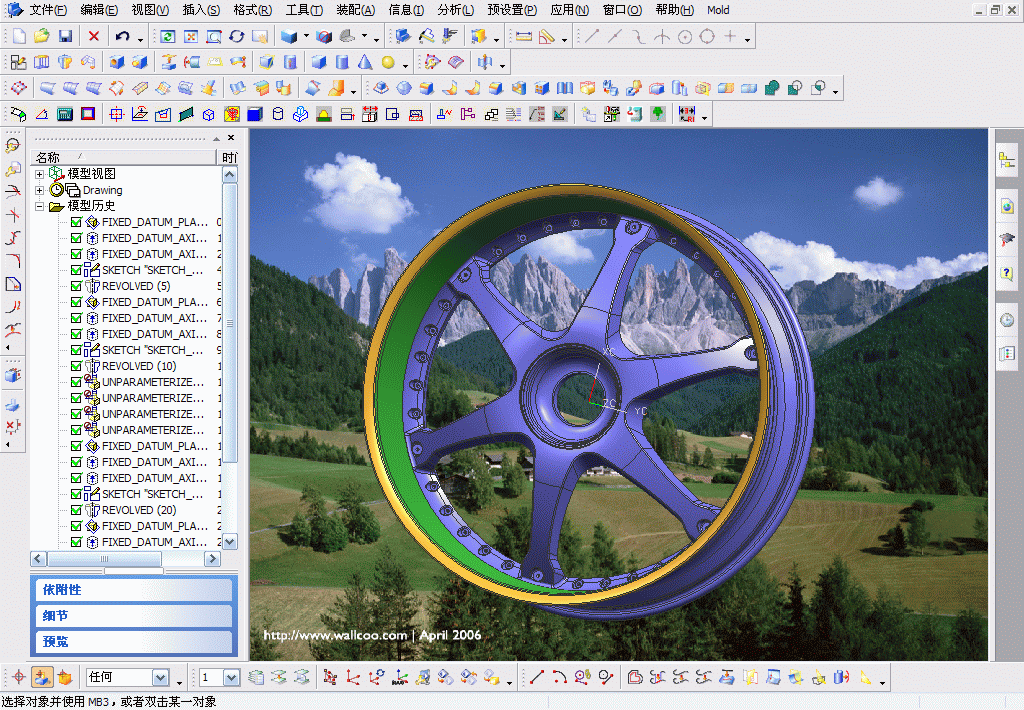The width and height of the screenshot is (1024, 710).
Task: Choose the pan hand icon
Action: [x=260, y=37]
